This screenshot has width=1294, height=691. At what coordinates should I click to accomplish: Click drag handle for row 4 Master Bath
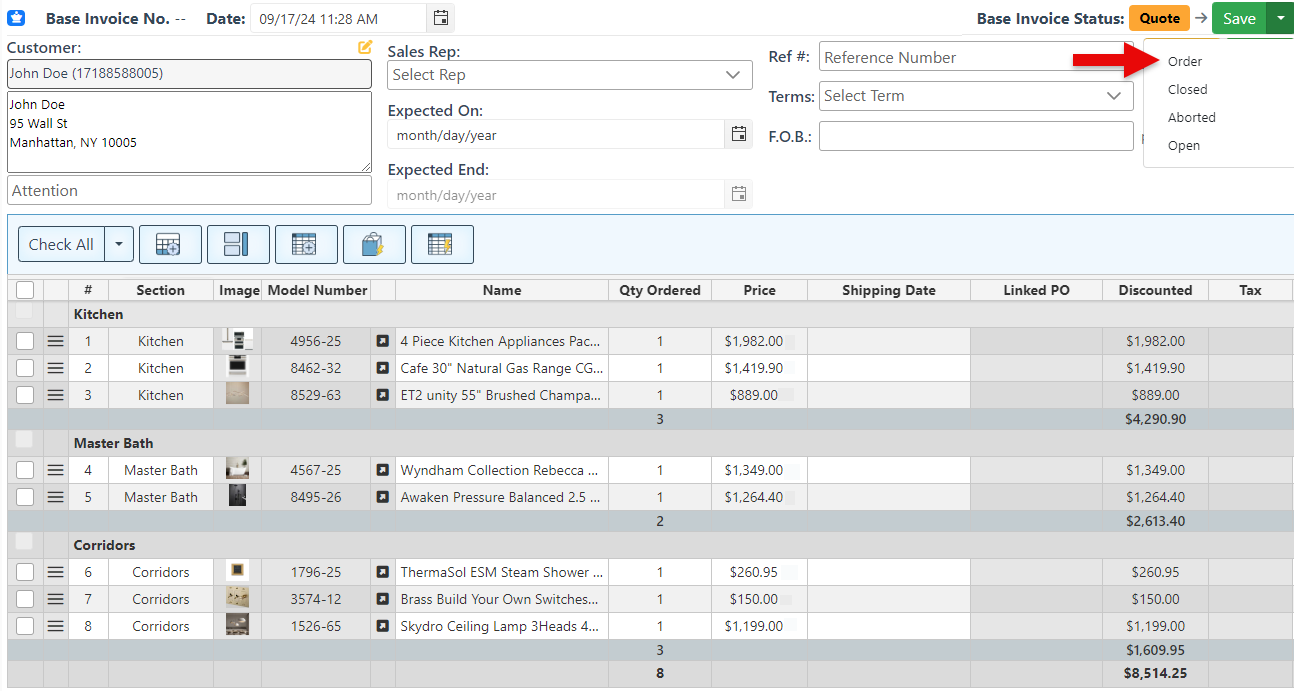(55, 470)
